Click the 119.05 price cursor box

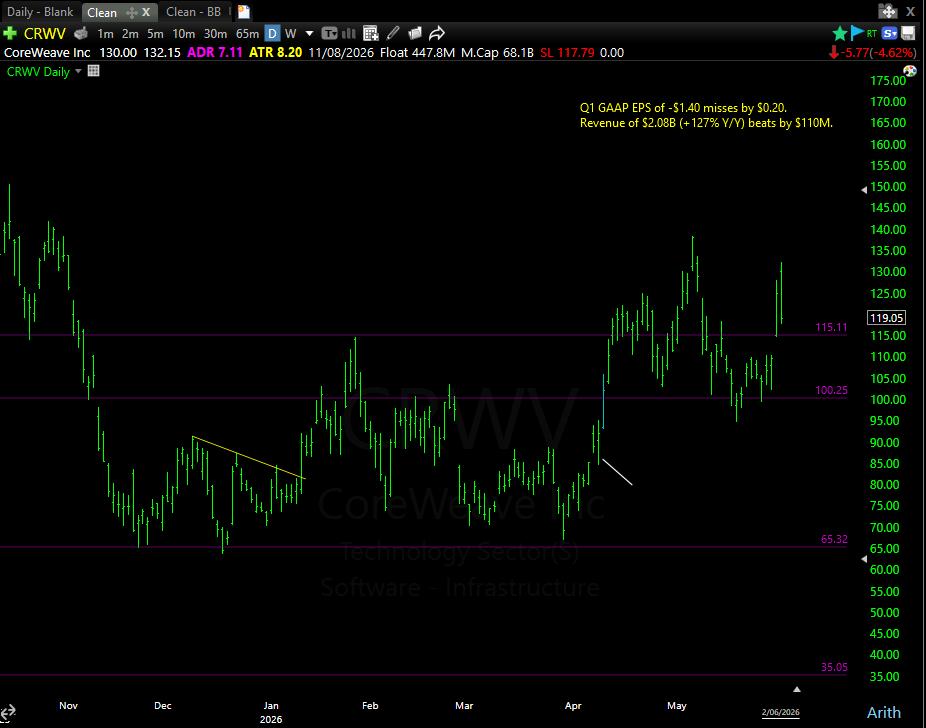tap(886, 318)
